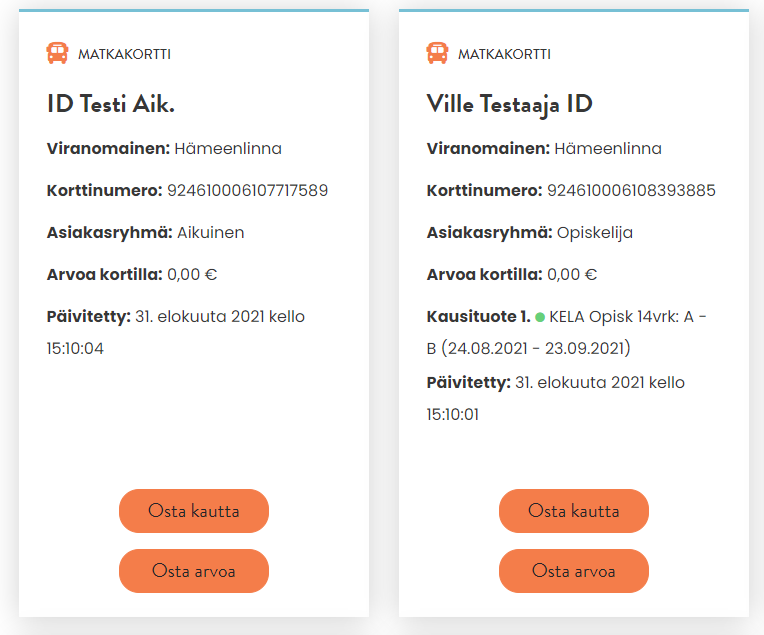Viewport: 764px width, 635px height.
Task: Click the Opiskelija customer group value
Action: coord(595,232)
